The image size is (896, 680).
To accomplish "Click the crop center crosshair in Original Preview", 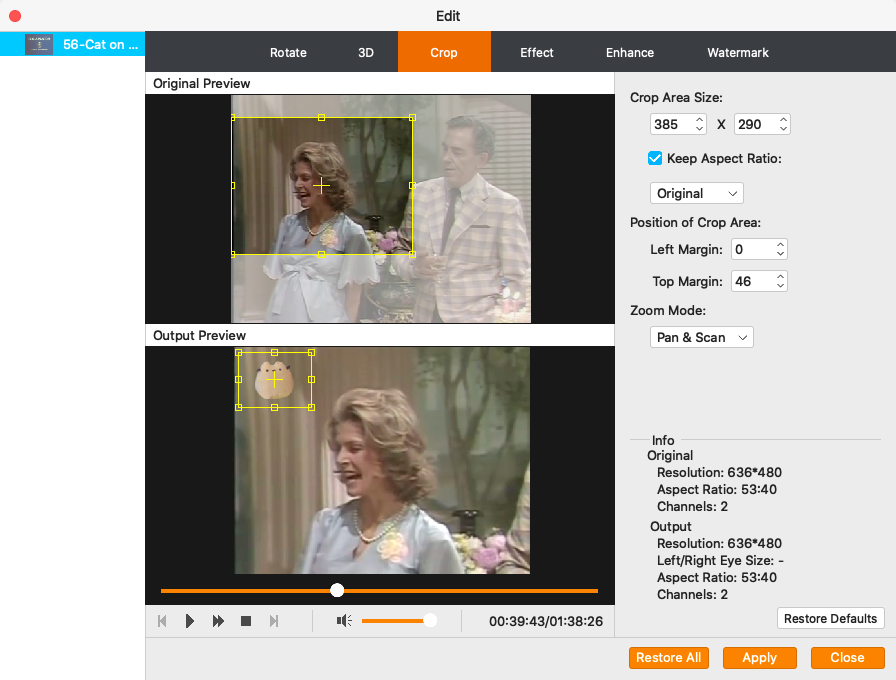I will click(322, 186).
